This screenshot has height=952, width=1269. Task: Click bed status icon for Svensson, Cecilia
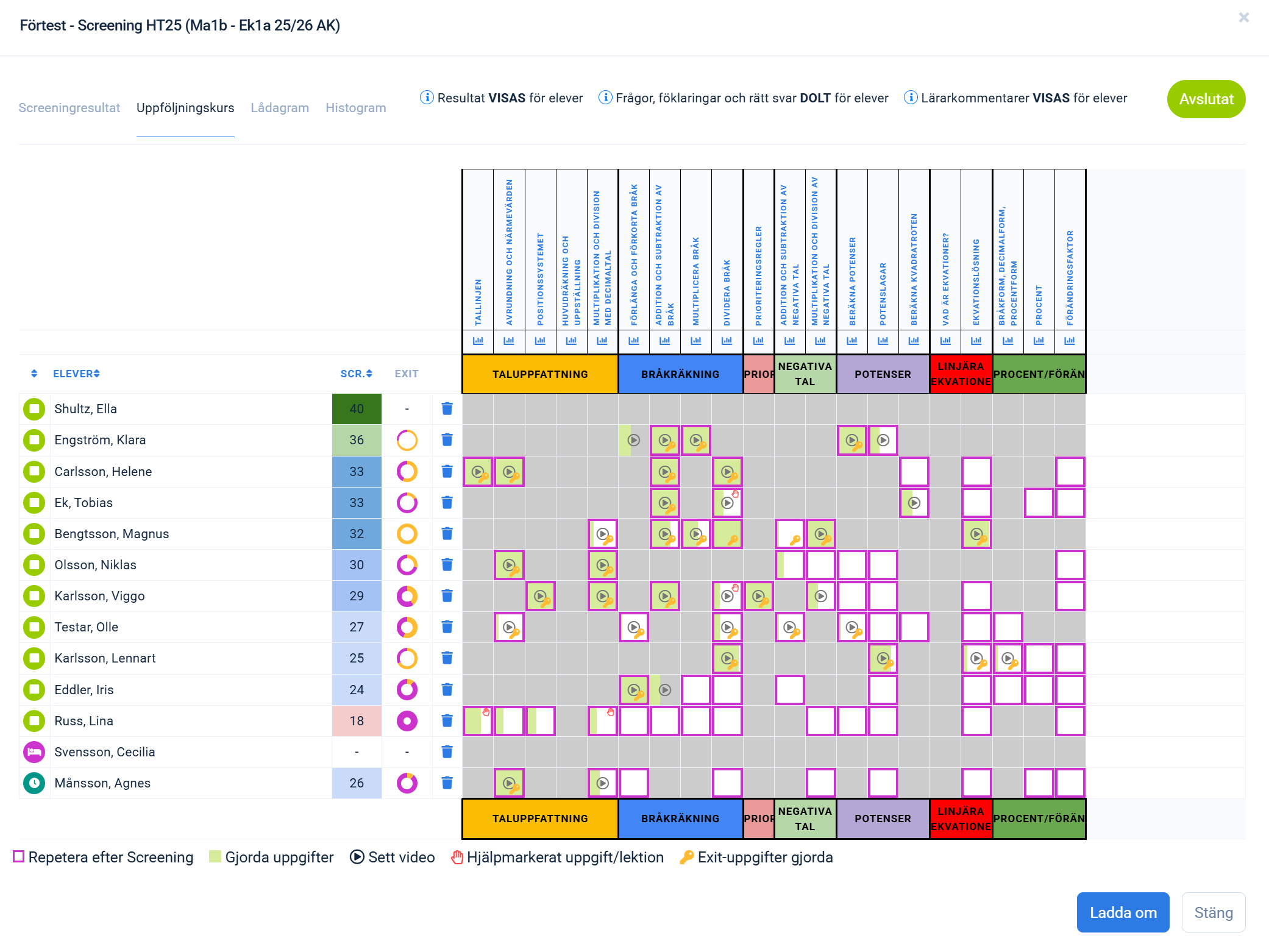pos(34,752)
